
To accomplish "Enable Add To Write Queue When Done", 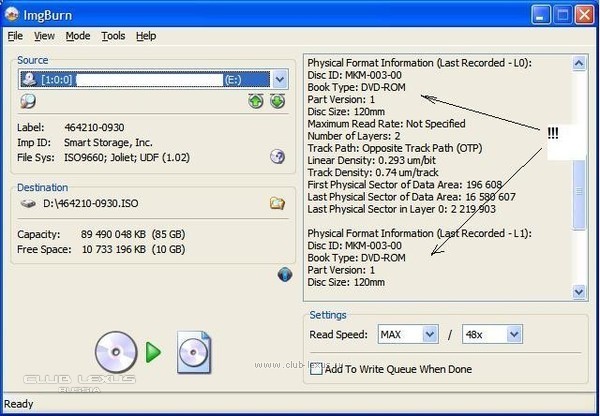I will click(x=317, y=369).
